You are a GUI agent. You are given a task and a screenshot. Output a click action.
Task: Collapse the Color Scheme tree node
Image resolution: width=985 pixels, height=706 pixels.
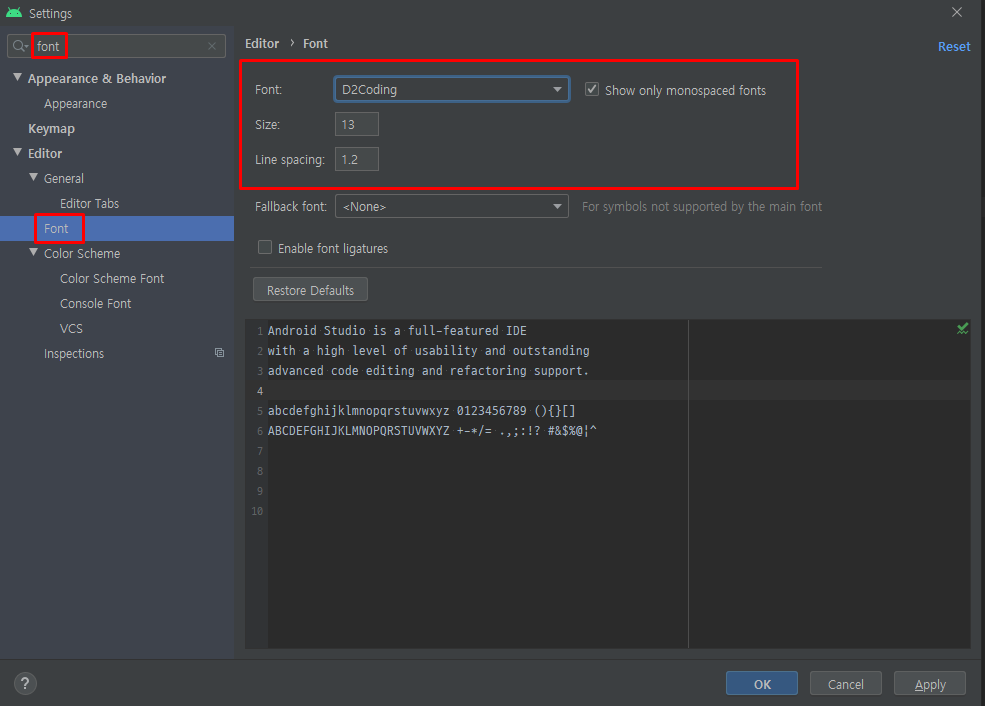34,252
